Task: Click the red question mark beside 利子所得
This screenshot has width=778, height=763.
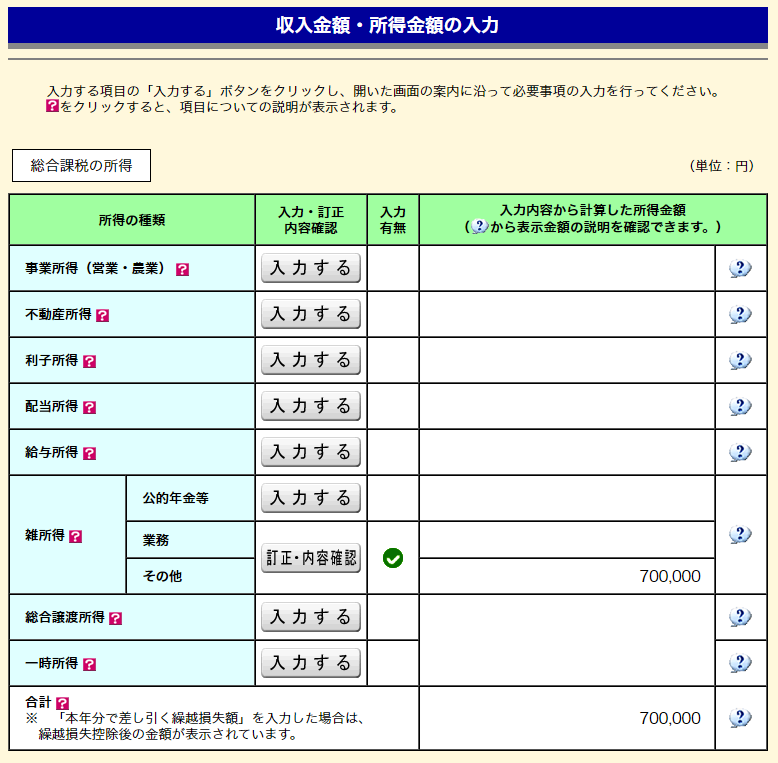Action: coord(89,361)
